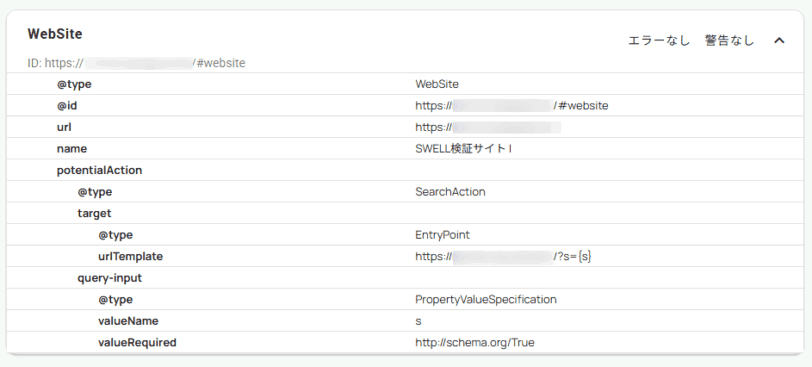Click the EntryPoint type value

[x=442, y=235]
